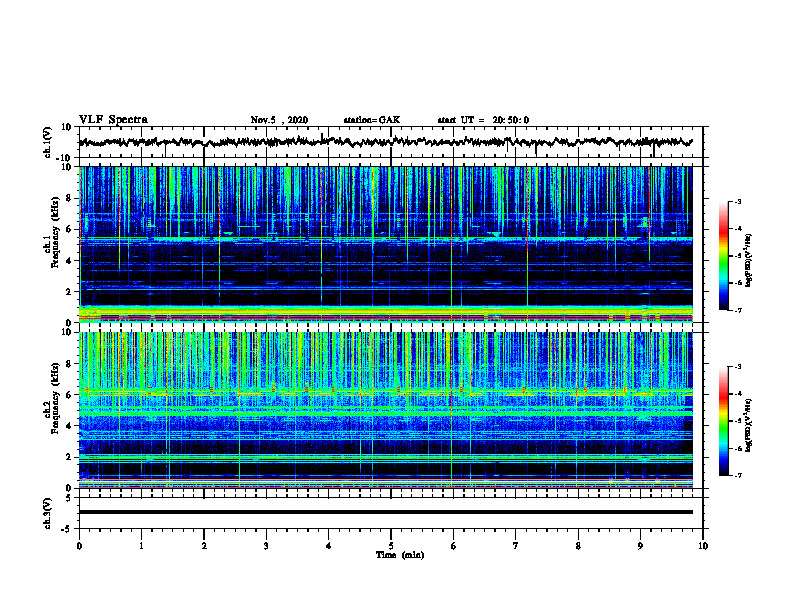Image resolution: width=792 pixels, height=612 pixels.
Task: Click the "2" kHz tick on ch.1 frequency axis
Action: (x=70, y=292)
